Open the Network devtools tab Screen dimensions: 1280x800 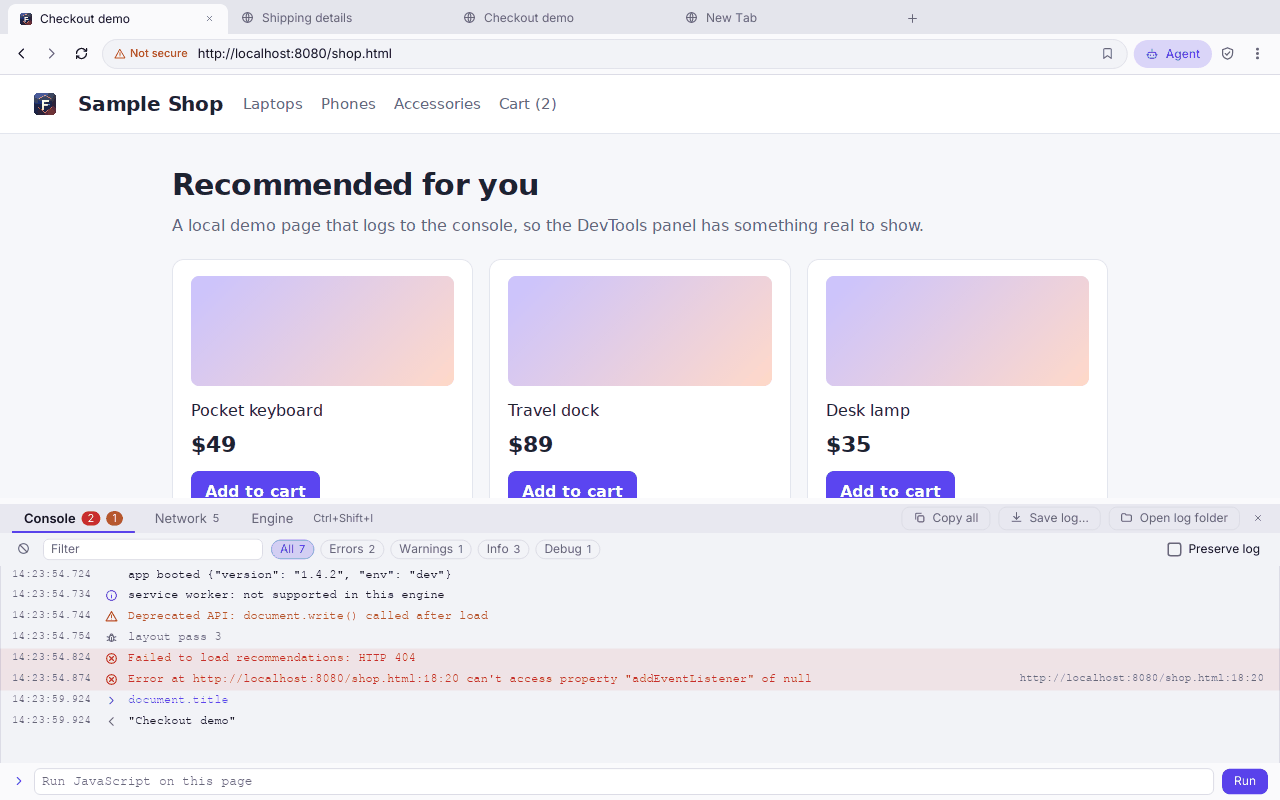[x=187, y=518]
